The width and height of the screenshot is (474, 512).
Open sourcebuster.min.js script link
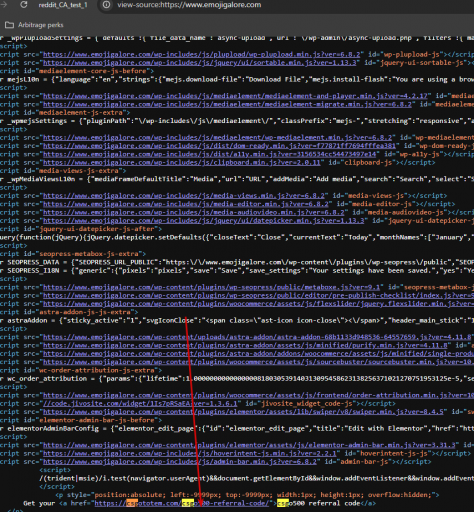click(x=258, y=362)
